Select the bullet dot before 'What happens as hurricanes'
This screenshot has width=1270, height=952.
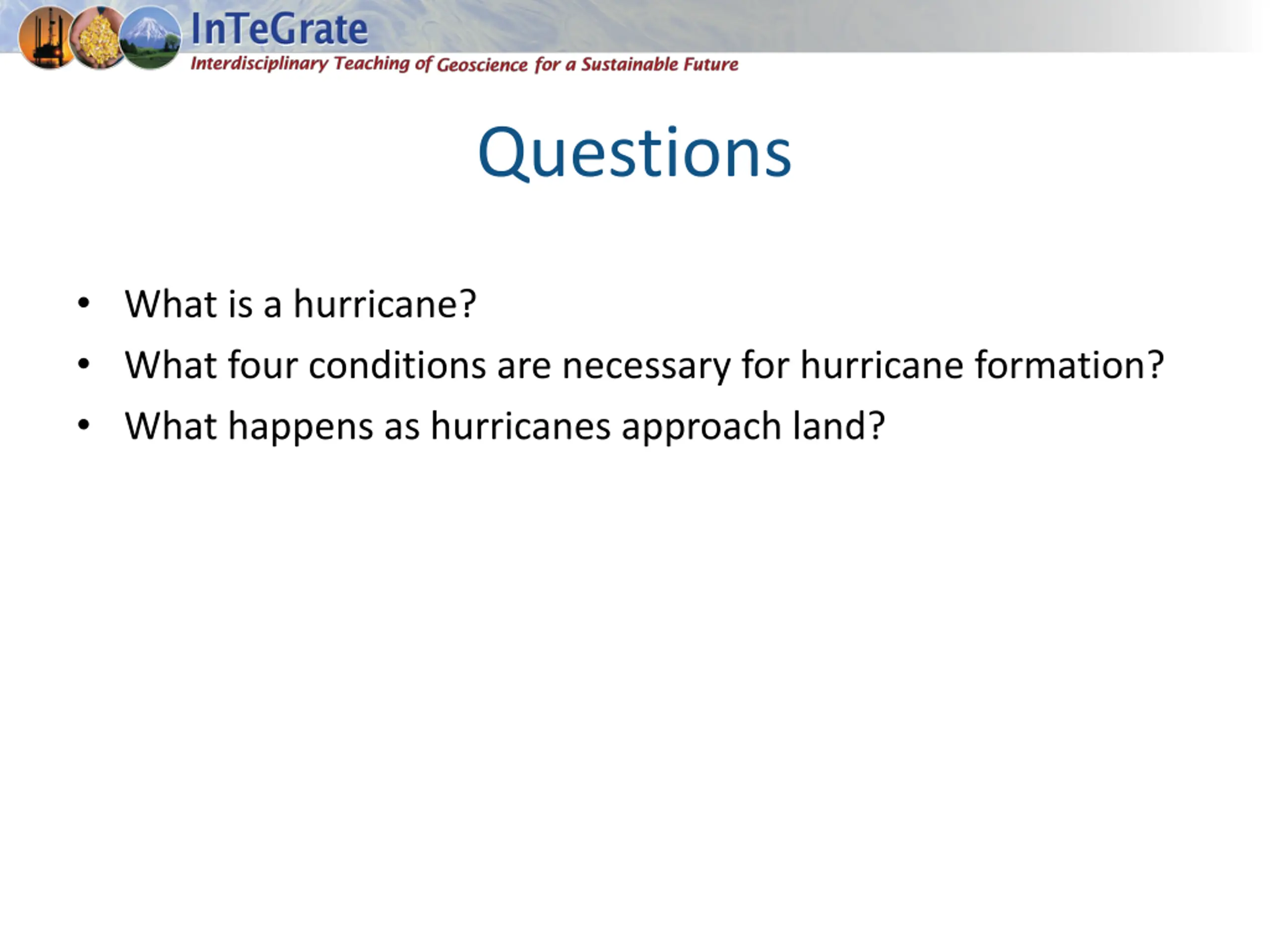(x=84, y=425)
